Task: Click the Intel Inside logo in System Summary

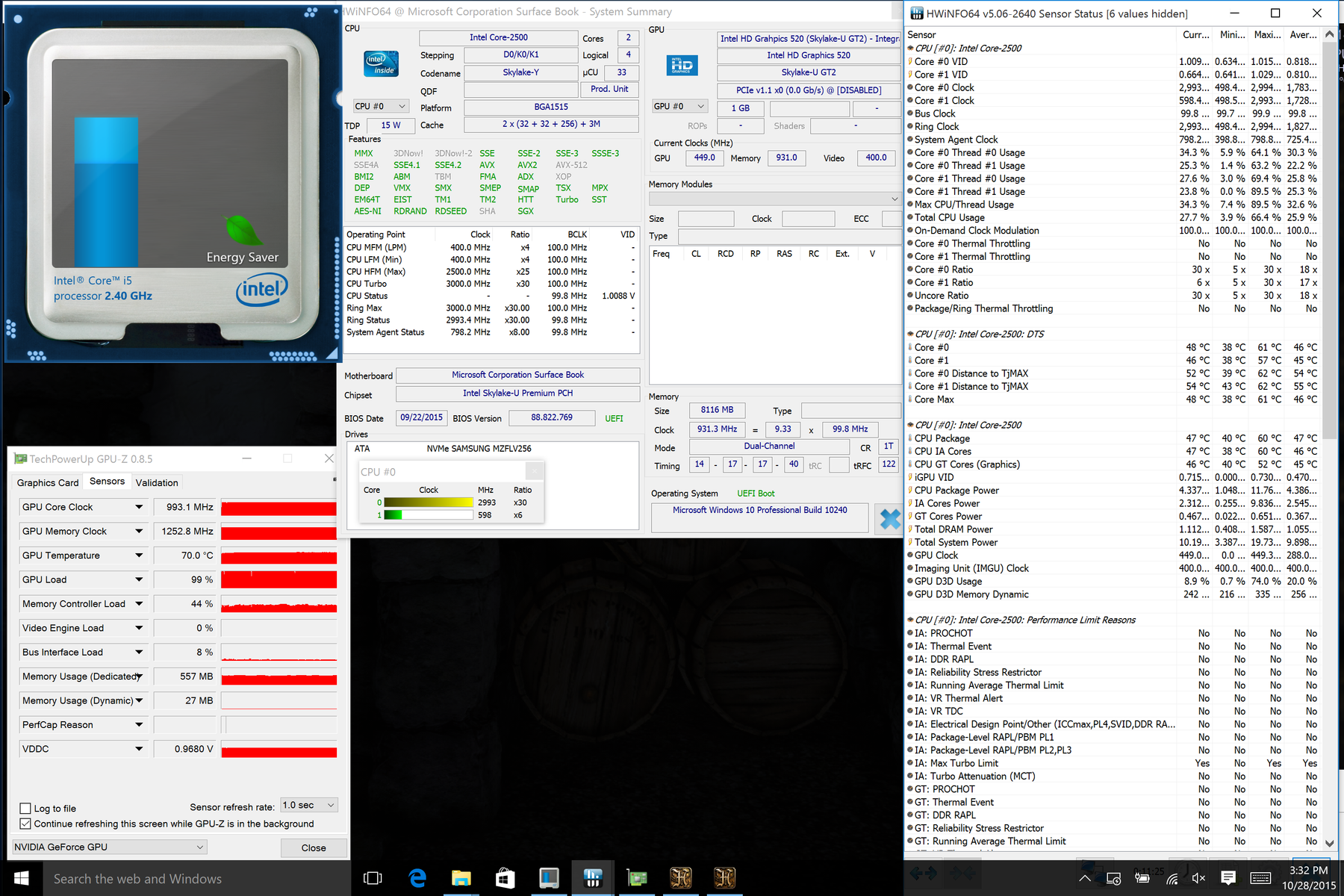Action: [x=381, y=63]
